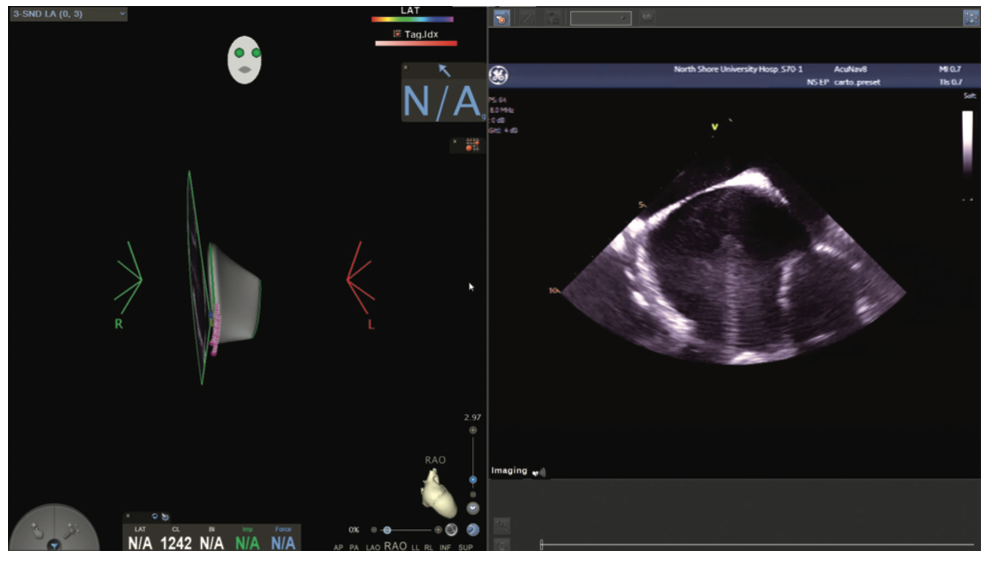Select the LAO view
Image resolution: width=992 pixels, height=562 pixels.
(x=373, y=547)
